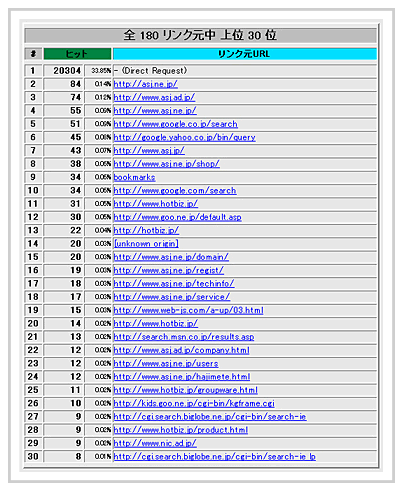Screen dimensions: 403x491
Task: Click the hit count 38
Action: (76, 164)
